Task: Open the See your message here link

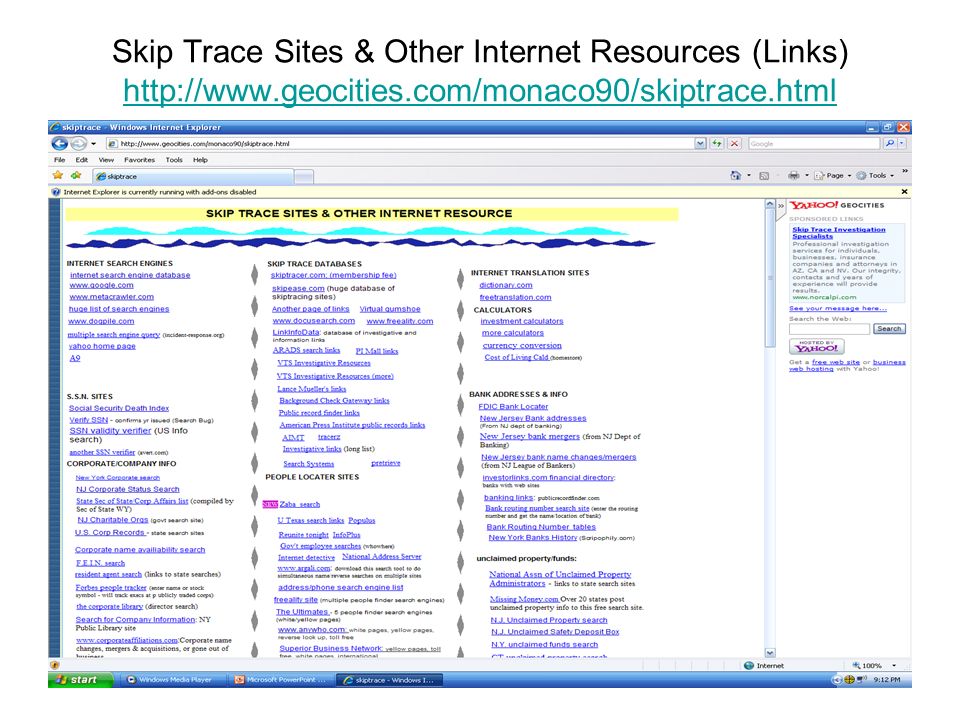Action: coord(838,309)
